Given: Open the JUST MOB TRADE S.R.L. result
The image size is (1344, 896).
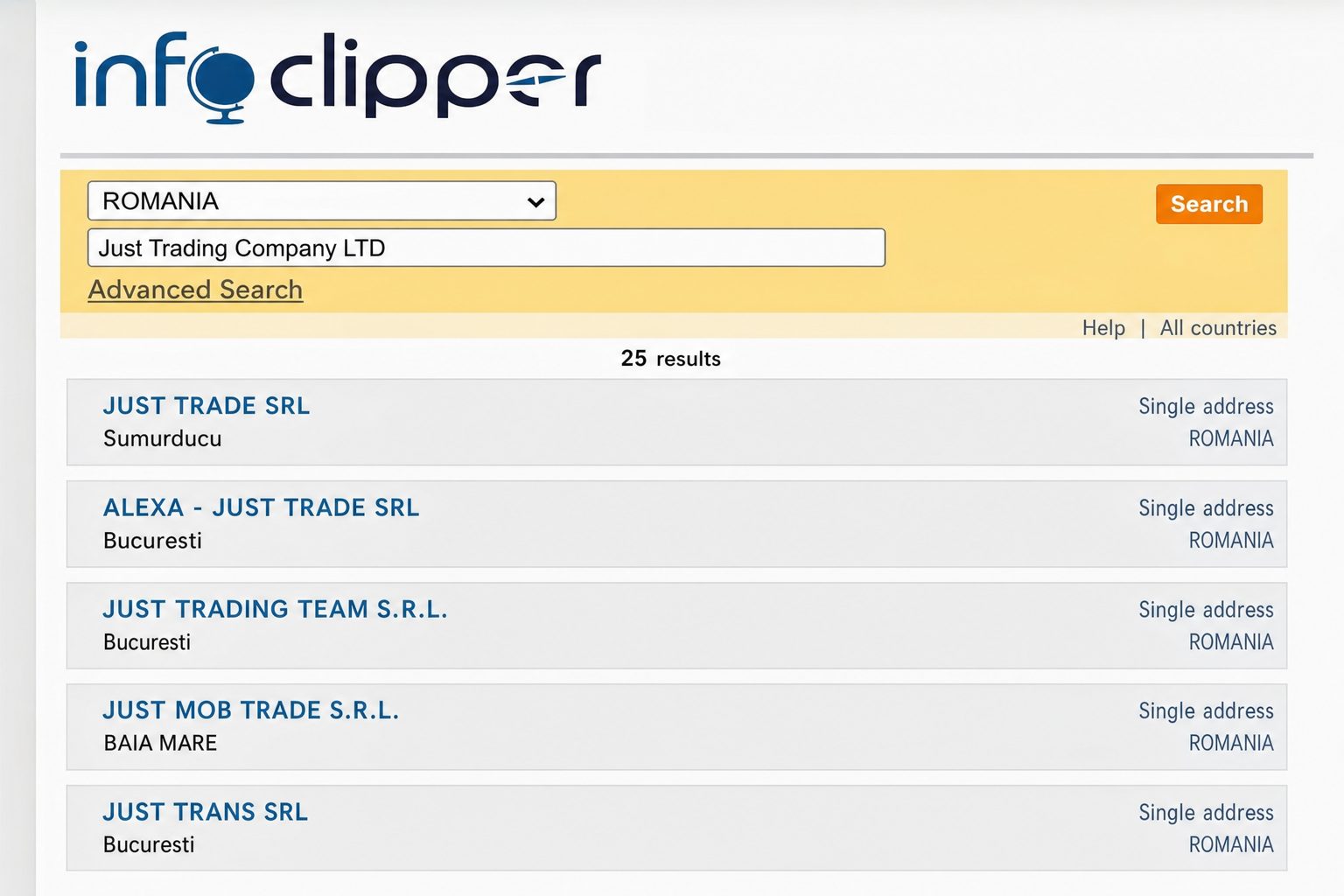Looking at the screenshot, I should pos(251,710).
